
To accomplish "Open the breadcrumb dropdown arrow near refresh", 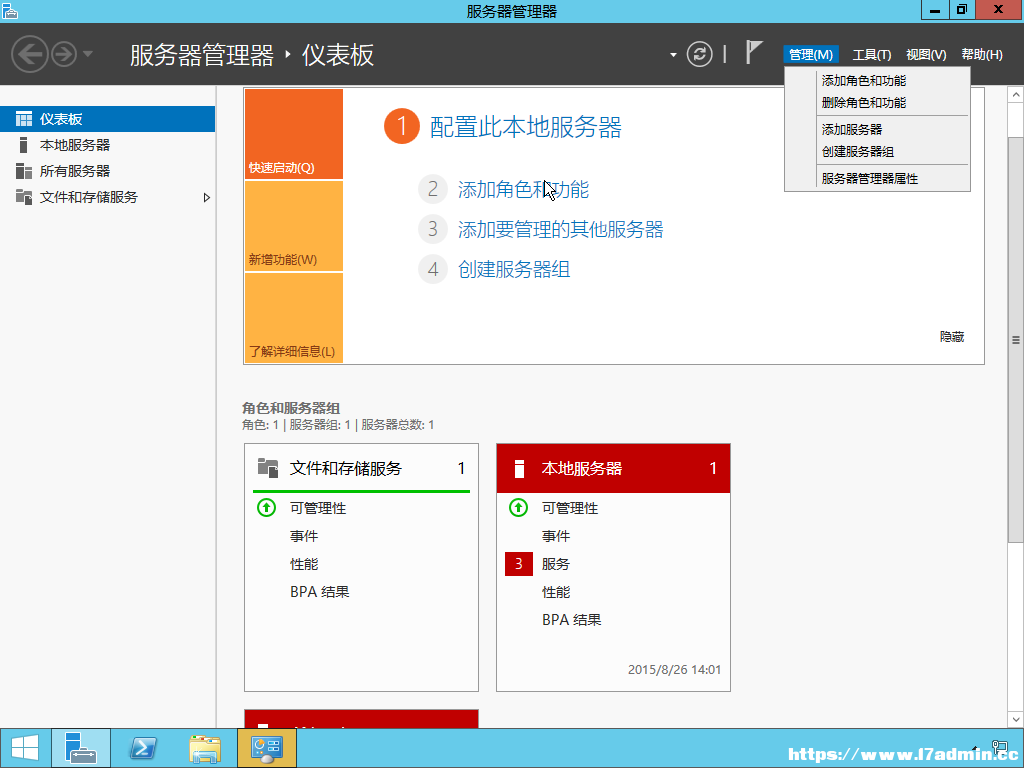I will pyautogui.click(x=673, y=55).
